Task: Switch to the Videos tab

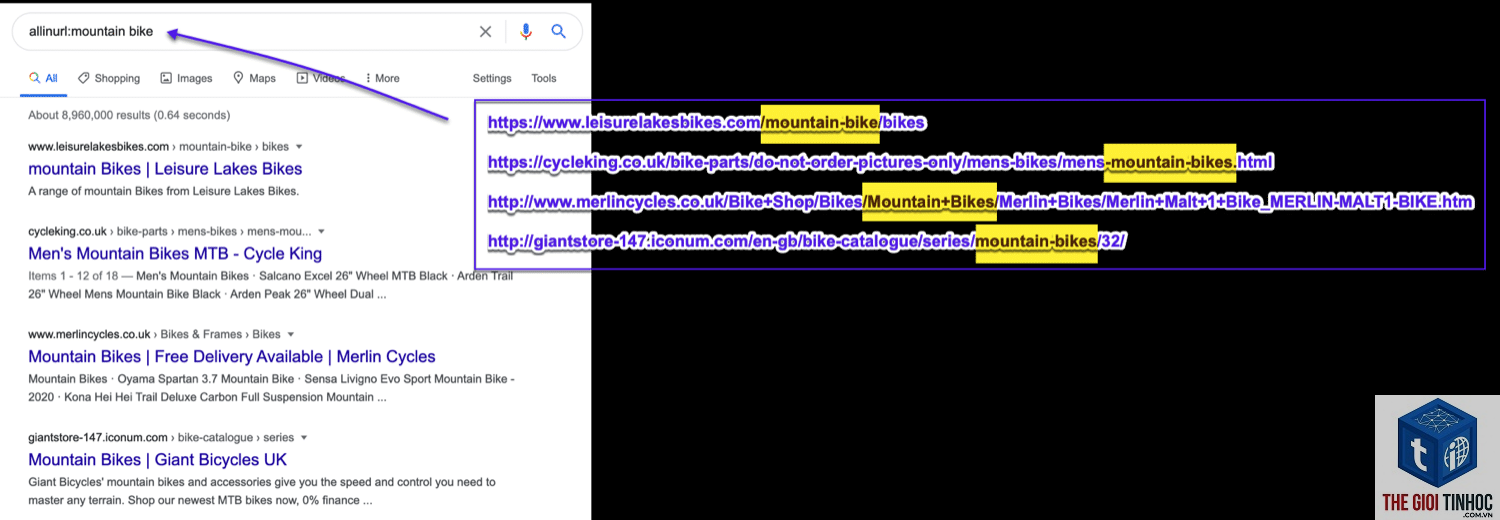Action: pos(321,78)
